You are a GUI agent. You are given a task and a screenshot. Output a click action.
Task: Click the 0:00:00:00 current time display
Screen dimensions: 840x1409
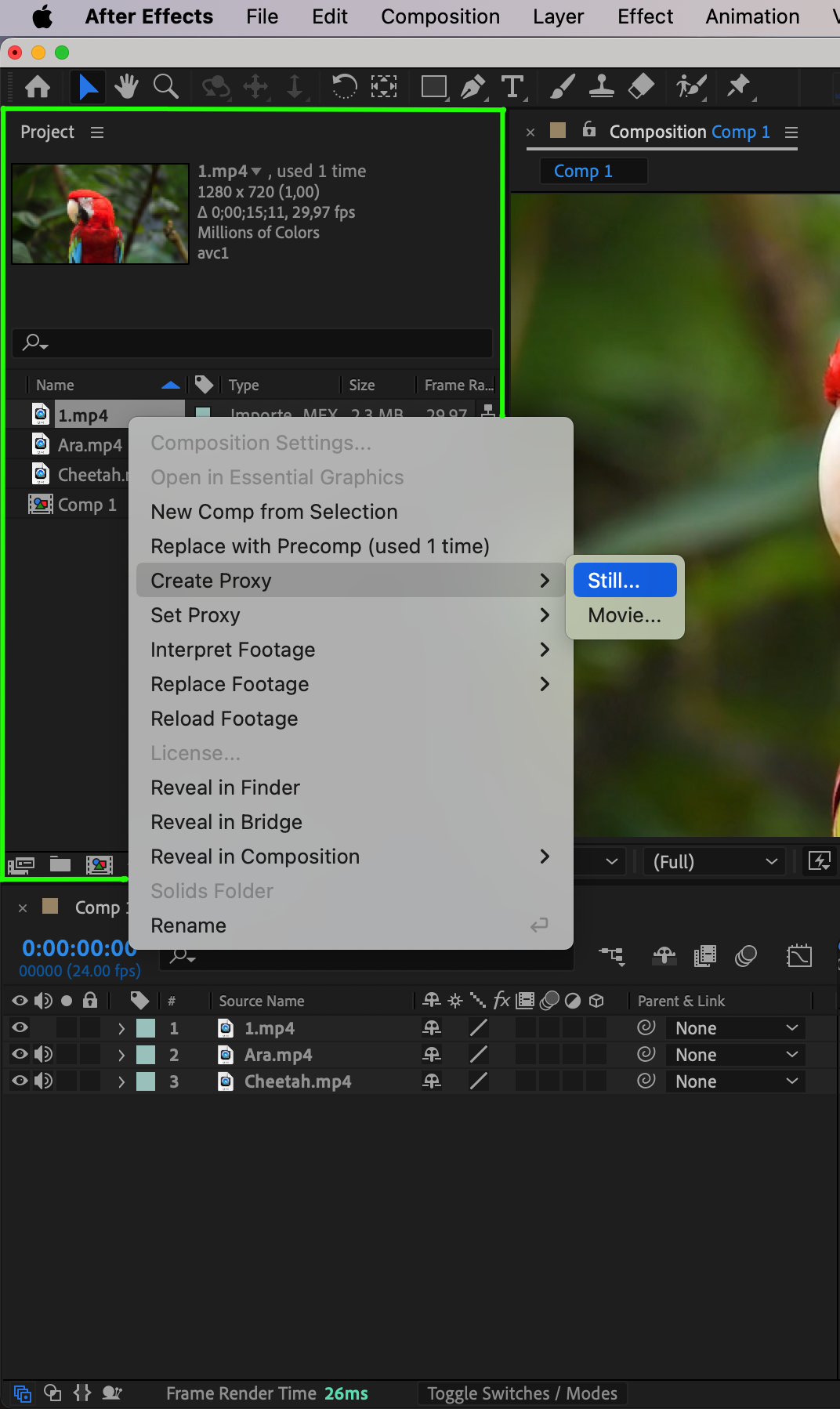coord(79,948)
